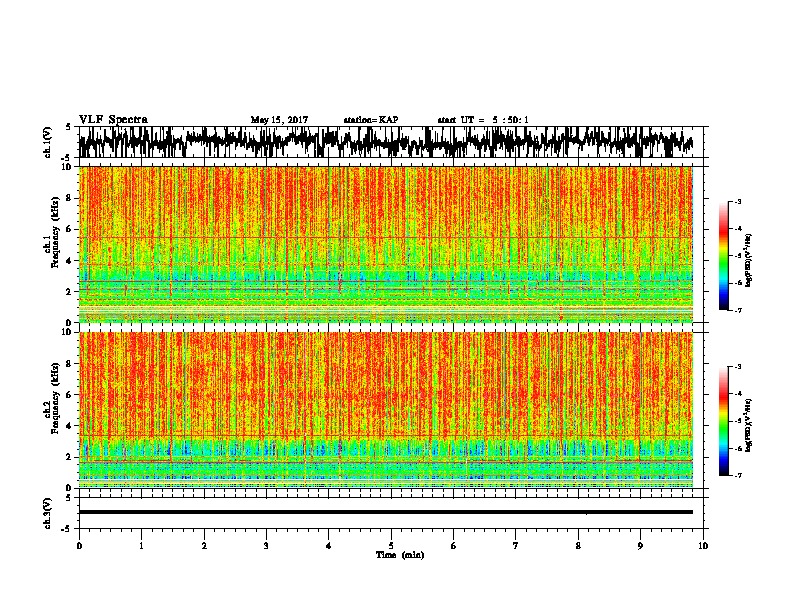Click the ch.2 spectrogram panel
The height and width of the screenshot is (612, 792).
coord(385,410)
